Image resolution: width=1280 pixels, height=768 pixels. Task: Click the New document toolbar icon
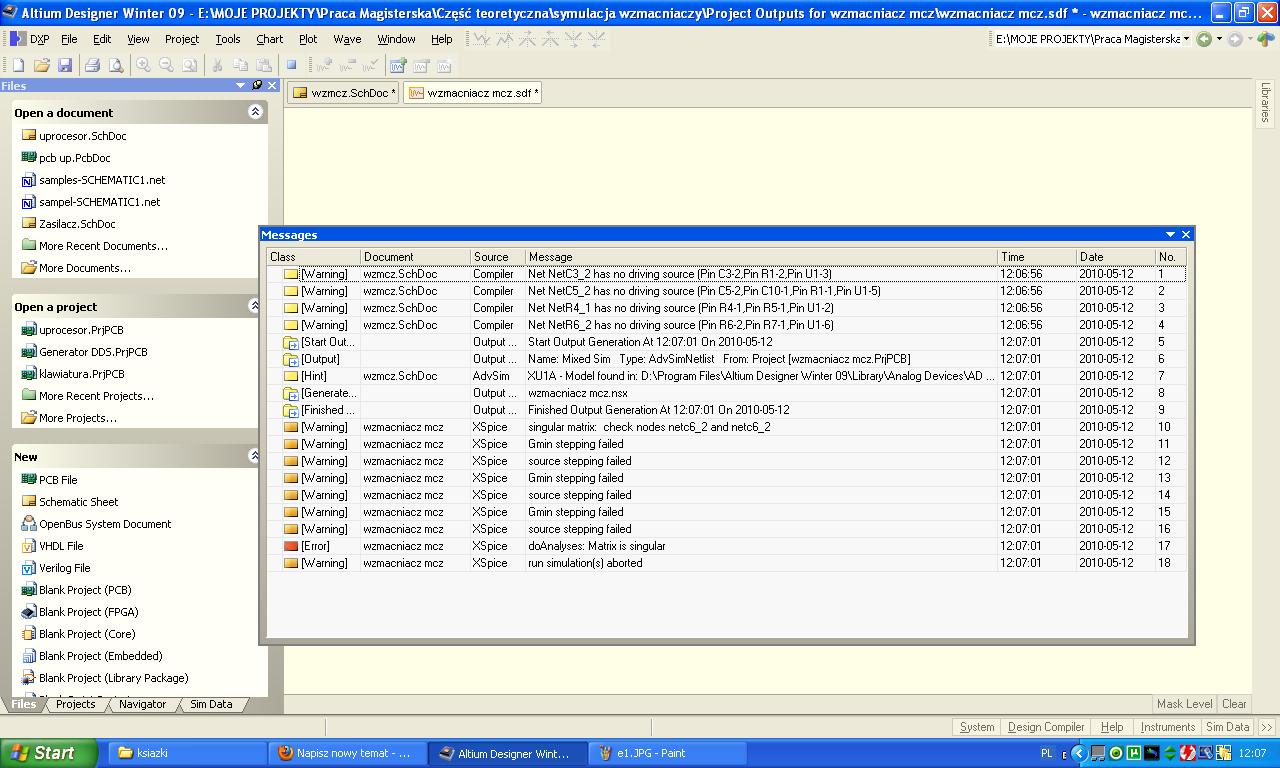point(18,65)
